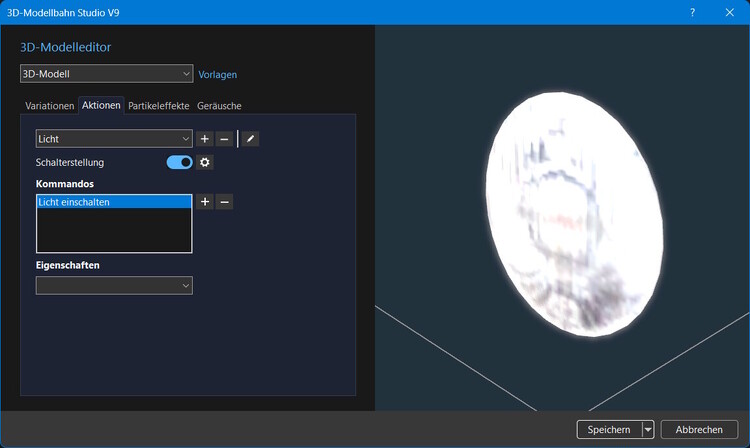Add a command to the Kommandos list

205,202
